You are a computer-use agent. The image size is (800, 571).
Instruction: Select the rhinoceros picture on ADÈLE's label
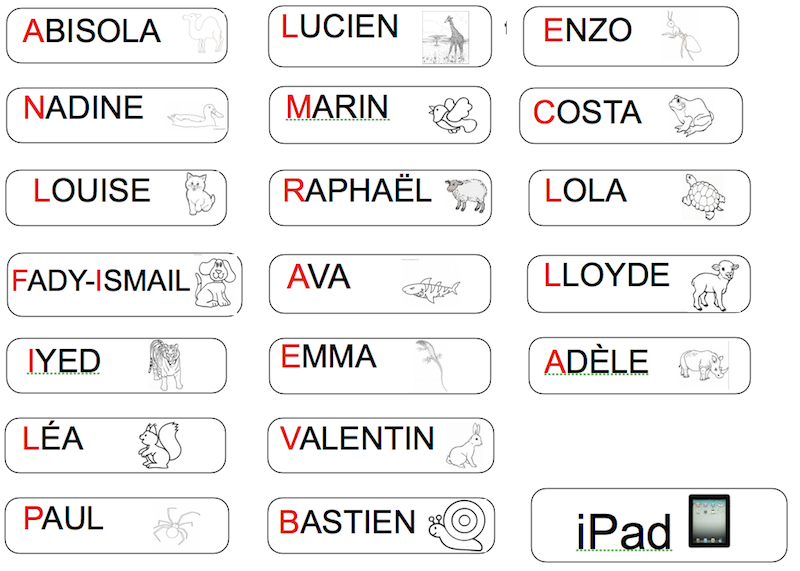[x=704, y=364]
